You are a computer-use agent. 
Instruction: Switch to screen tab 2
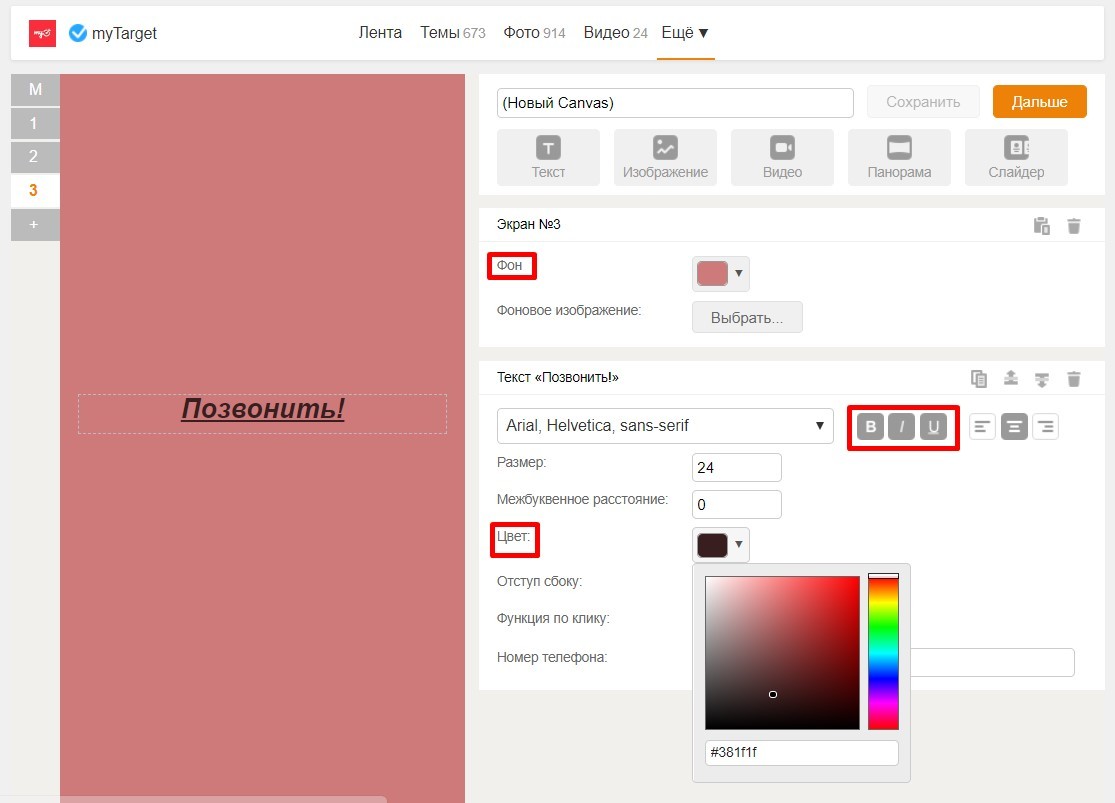[x=34, y=157]
